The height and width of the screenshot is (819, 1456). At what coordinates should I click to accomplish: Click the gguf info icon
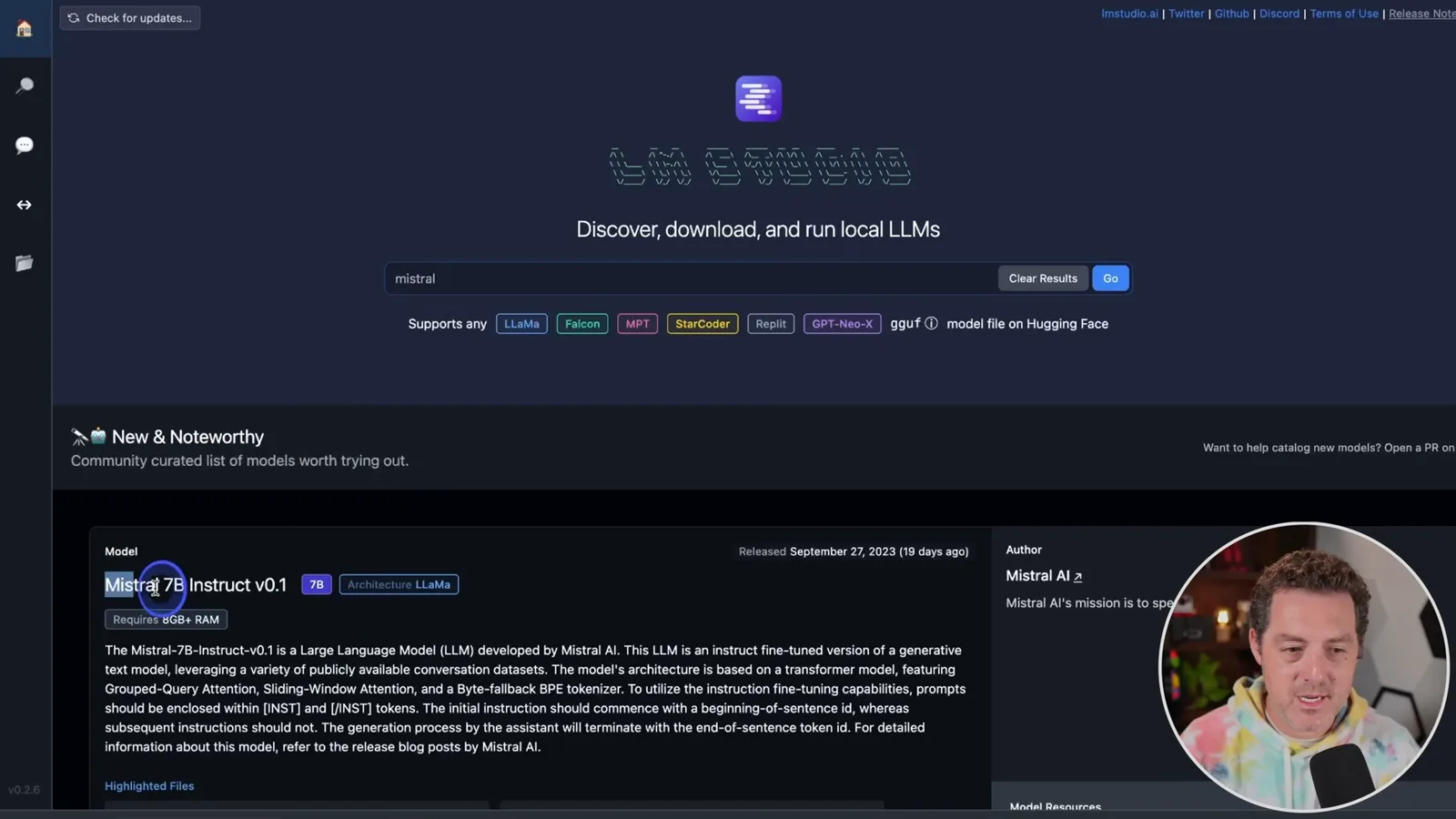click(931, 323)
